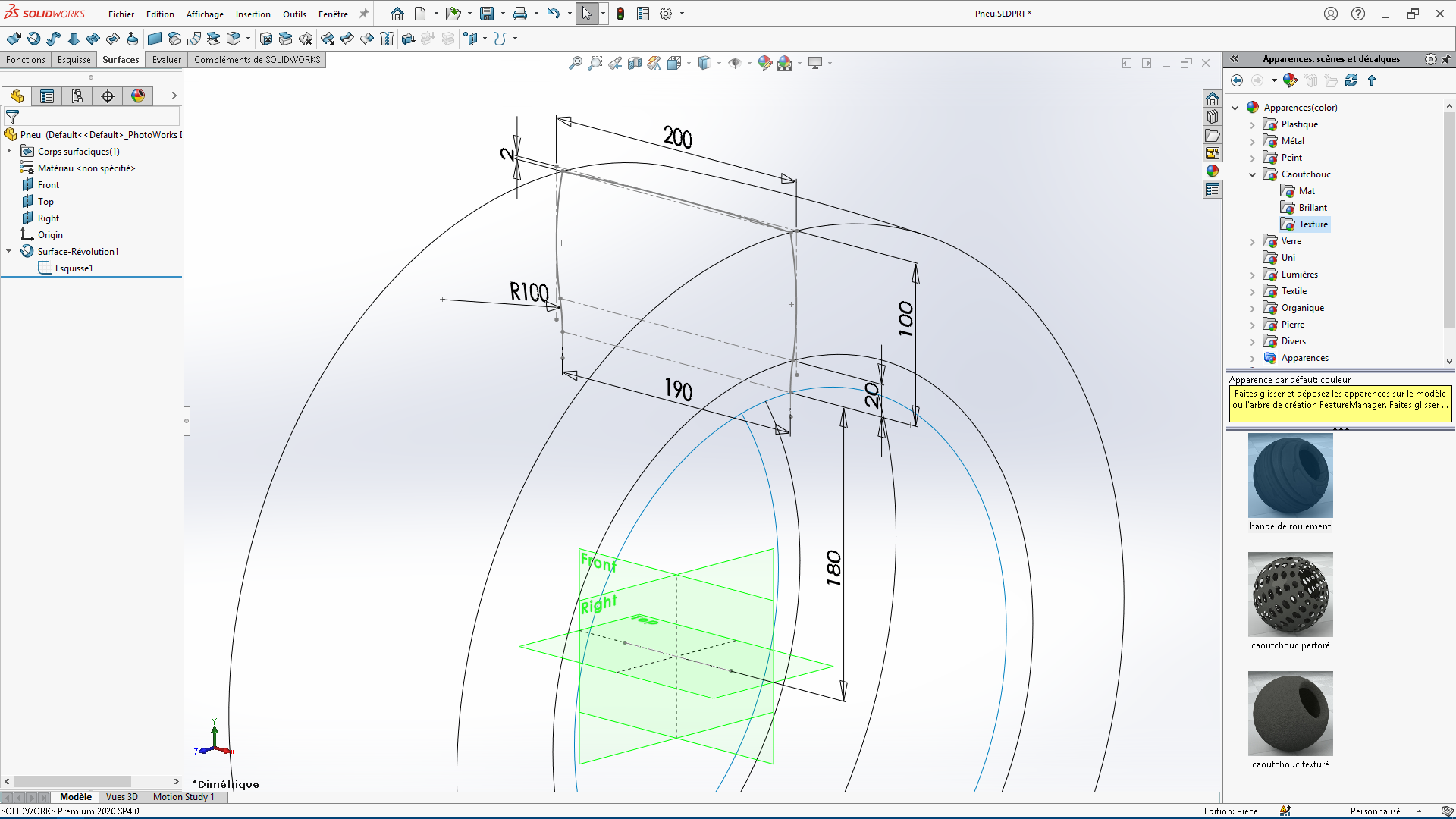Expand the Verre folder

tap(1252, 241)
